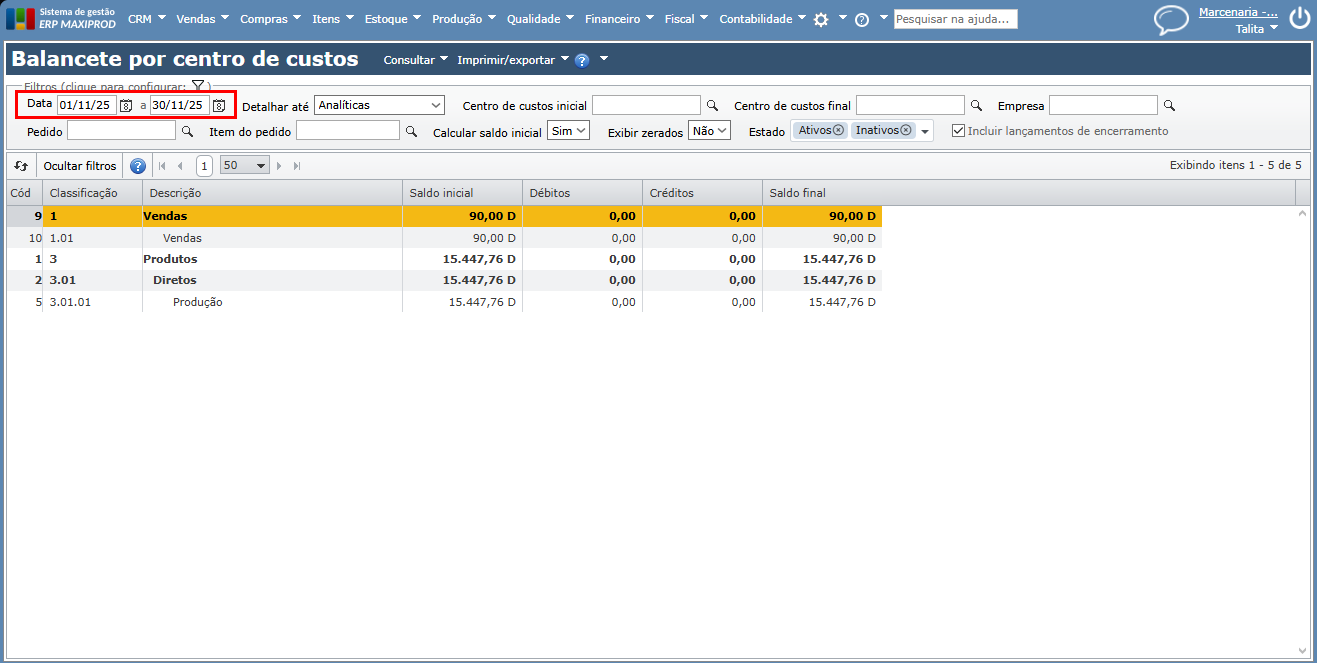This screenshot has width=1317, height=663.
Task: Click the blue help icon beside Ocultar filtros
Action: (x=138, y=166)
